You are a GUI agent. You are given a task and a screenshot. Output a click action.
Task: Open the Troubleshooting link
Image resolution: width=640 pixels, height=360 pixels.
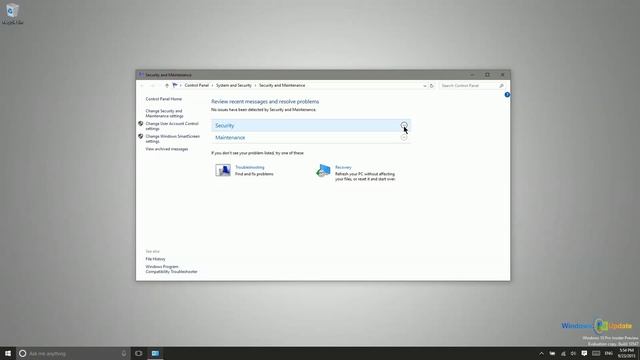click(250, 167)
